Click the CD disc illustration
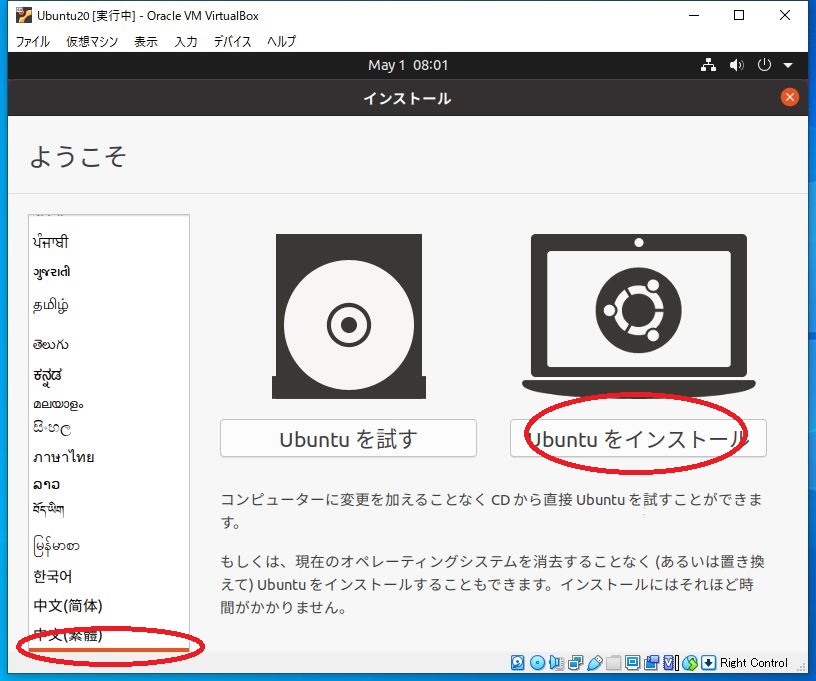Image resolution: width=816 pixels, height=681 pixels. pos(349,316)
